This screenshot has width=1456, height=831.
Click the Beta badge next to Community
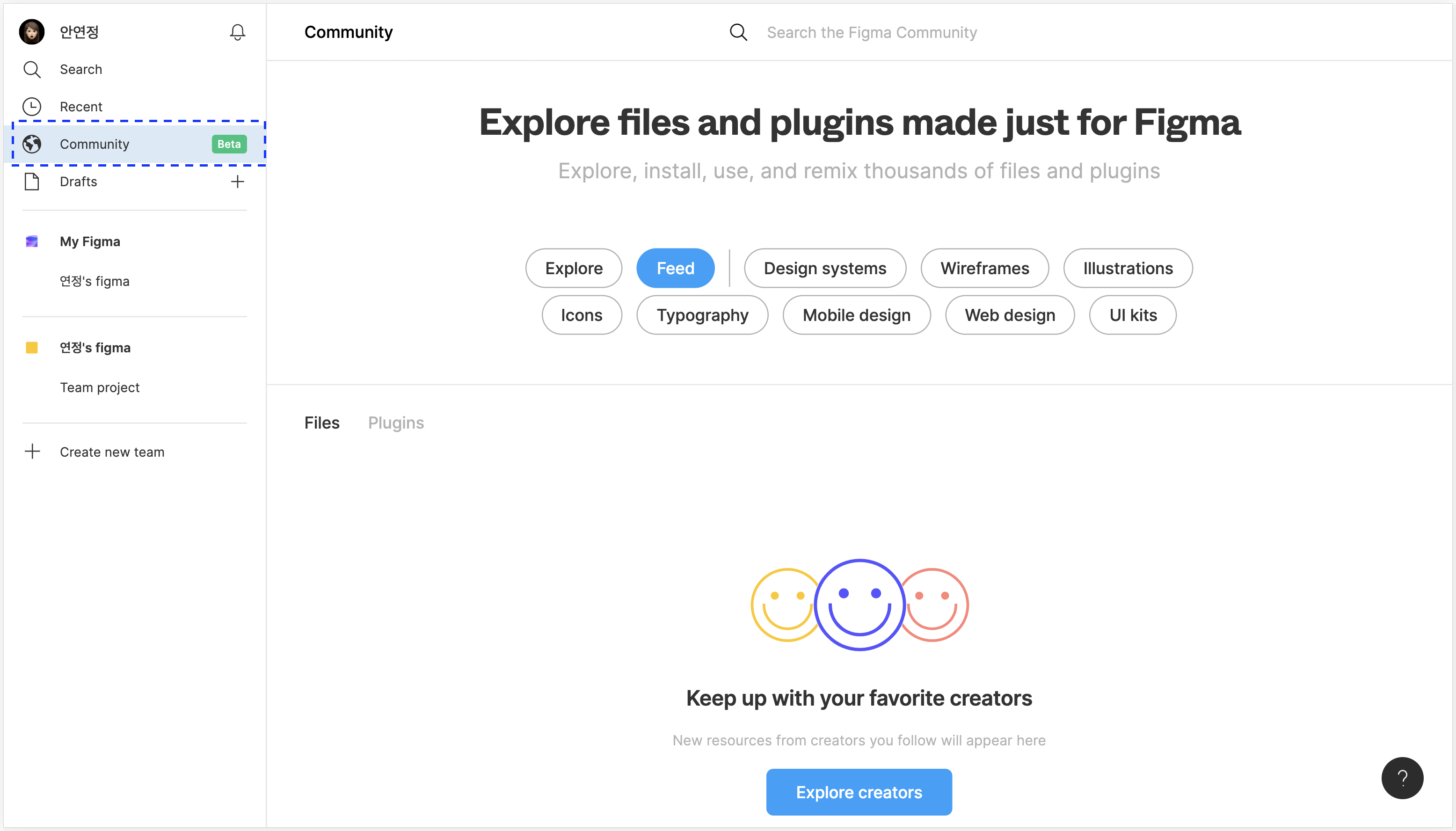(229, 144)
